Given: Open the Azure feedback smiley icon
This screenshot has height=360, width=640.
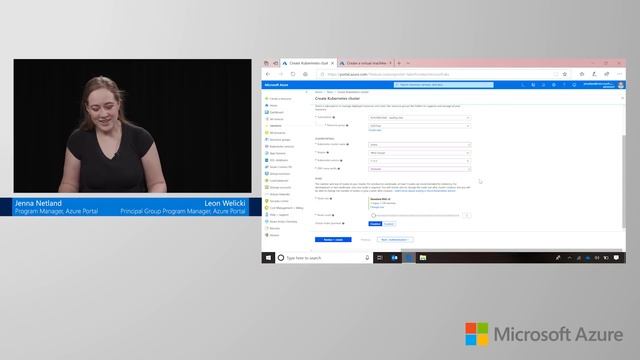Looking at the screenshot, I should [x=574, y=85].
